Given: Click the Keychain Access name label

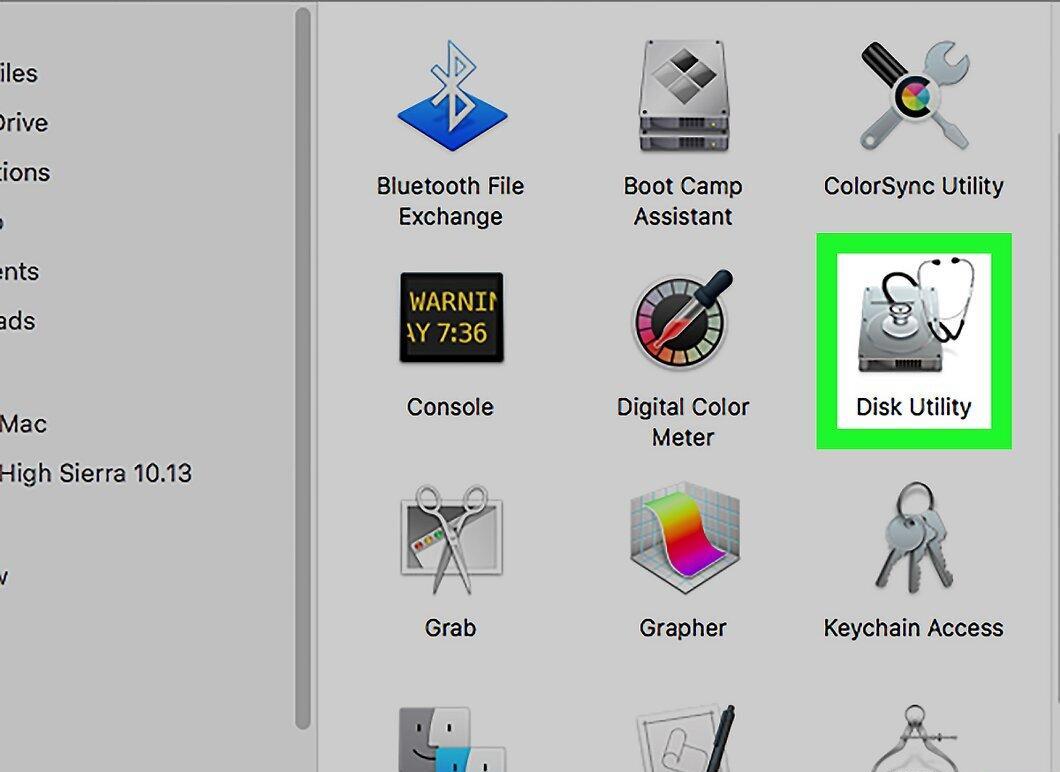Looking at the screenshot, I should (913, 628).
